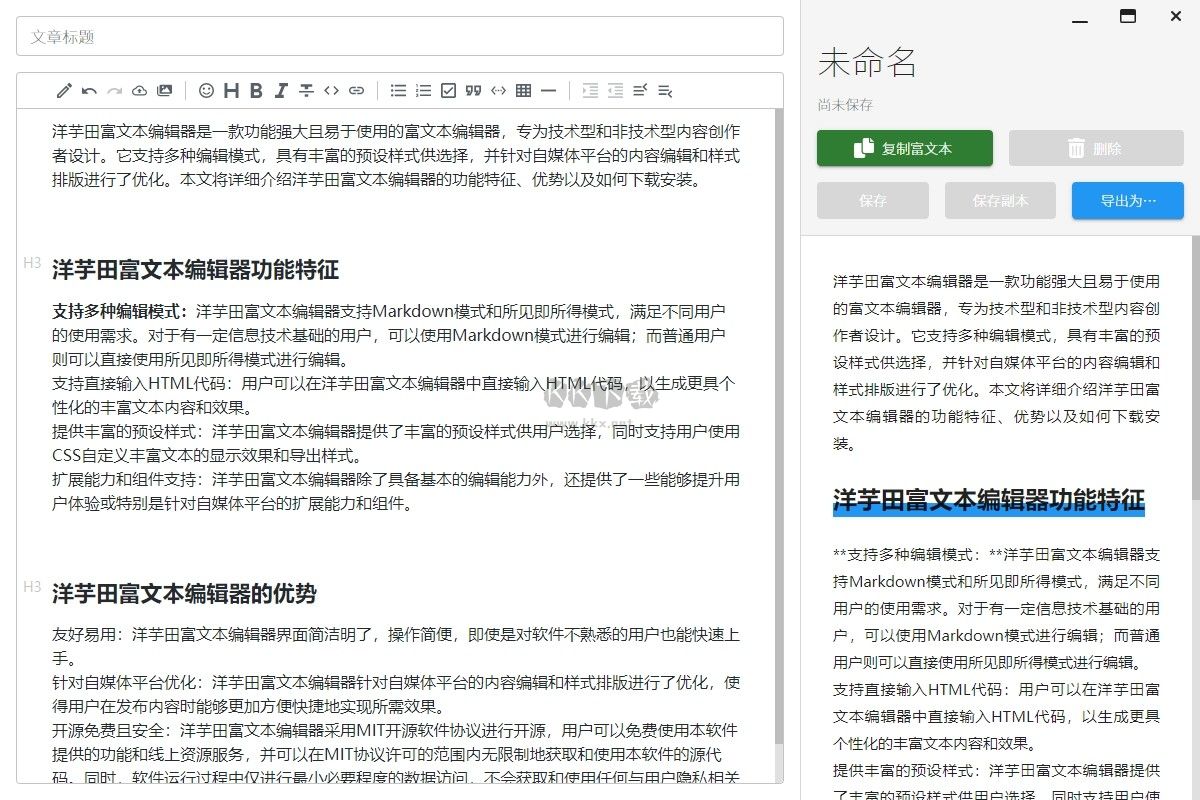This screenshot has width=1200, height=800.
Task: Click the editor's vertical scrollbar
Action: click(x=779, y=400)
